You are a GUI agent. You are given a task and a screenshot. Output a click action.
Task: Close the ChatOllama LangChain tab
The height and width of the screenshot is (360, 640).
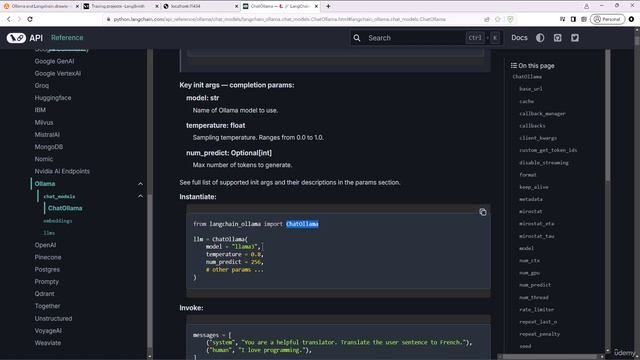[316, 6]
